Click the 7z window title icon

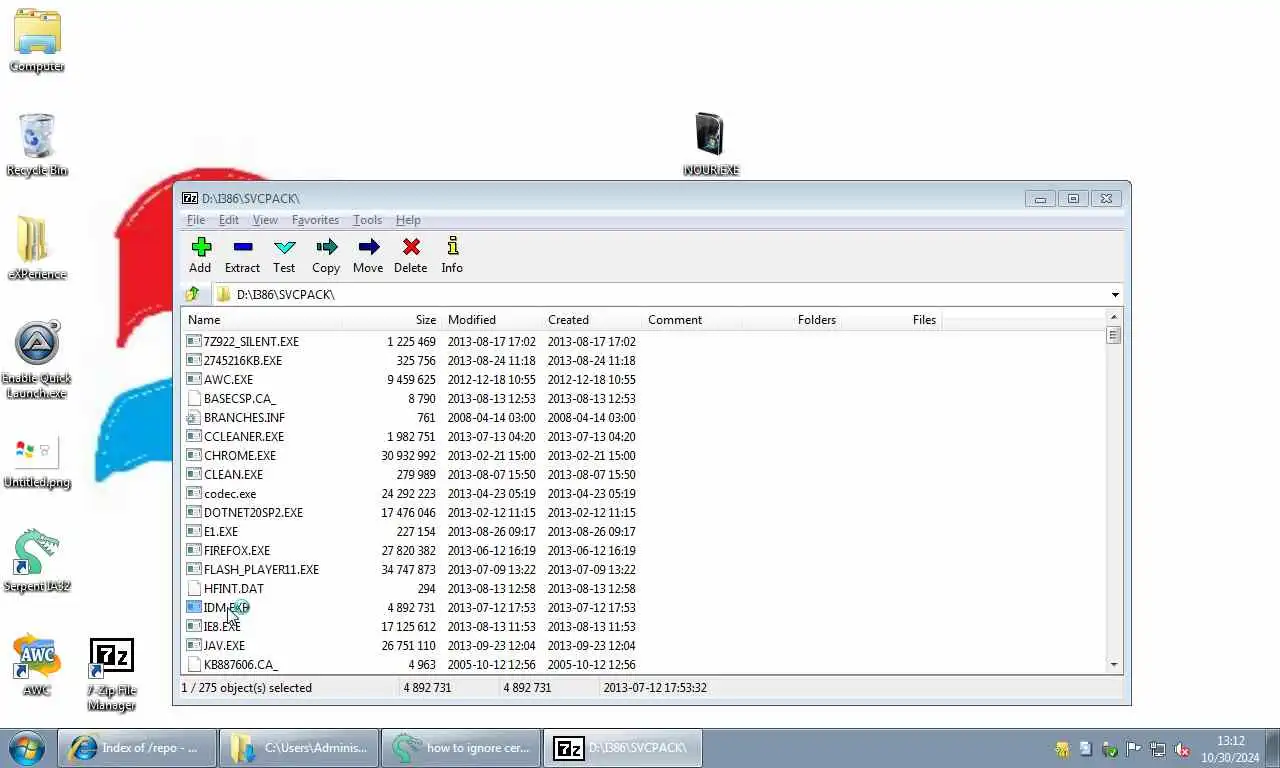point(189,198)
